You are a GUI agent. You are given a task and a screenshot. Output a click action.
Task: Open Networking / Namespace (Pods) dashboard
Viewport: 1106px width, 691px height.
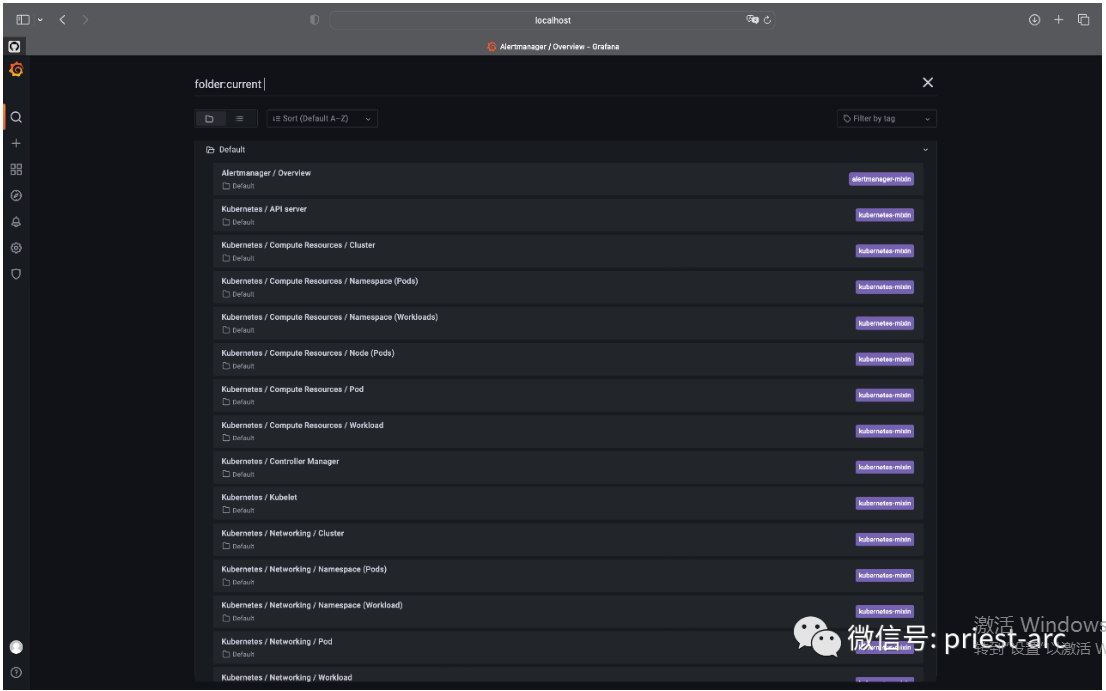point(568,575)
